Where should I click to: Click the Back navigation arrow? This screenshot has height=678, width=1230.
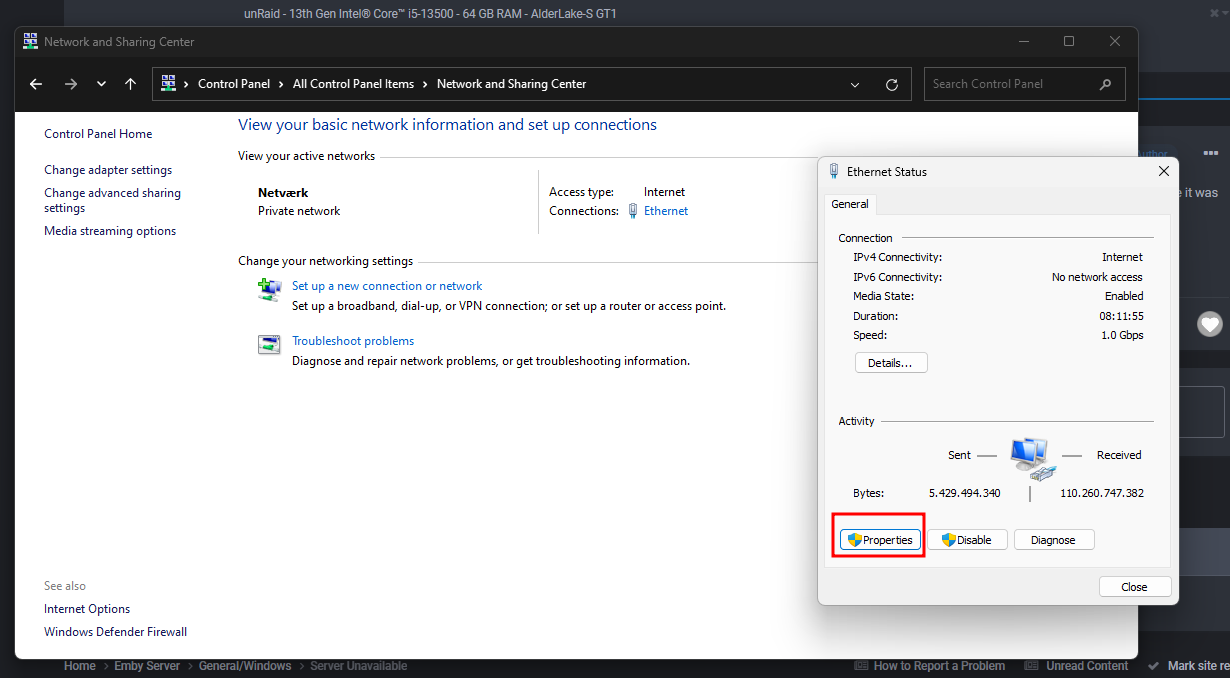(x=36, y=84)
